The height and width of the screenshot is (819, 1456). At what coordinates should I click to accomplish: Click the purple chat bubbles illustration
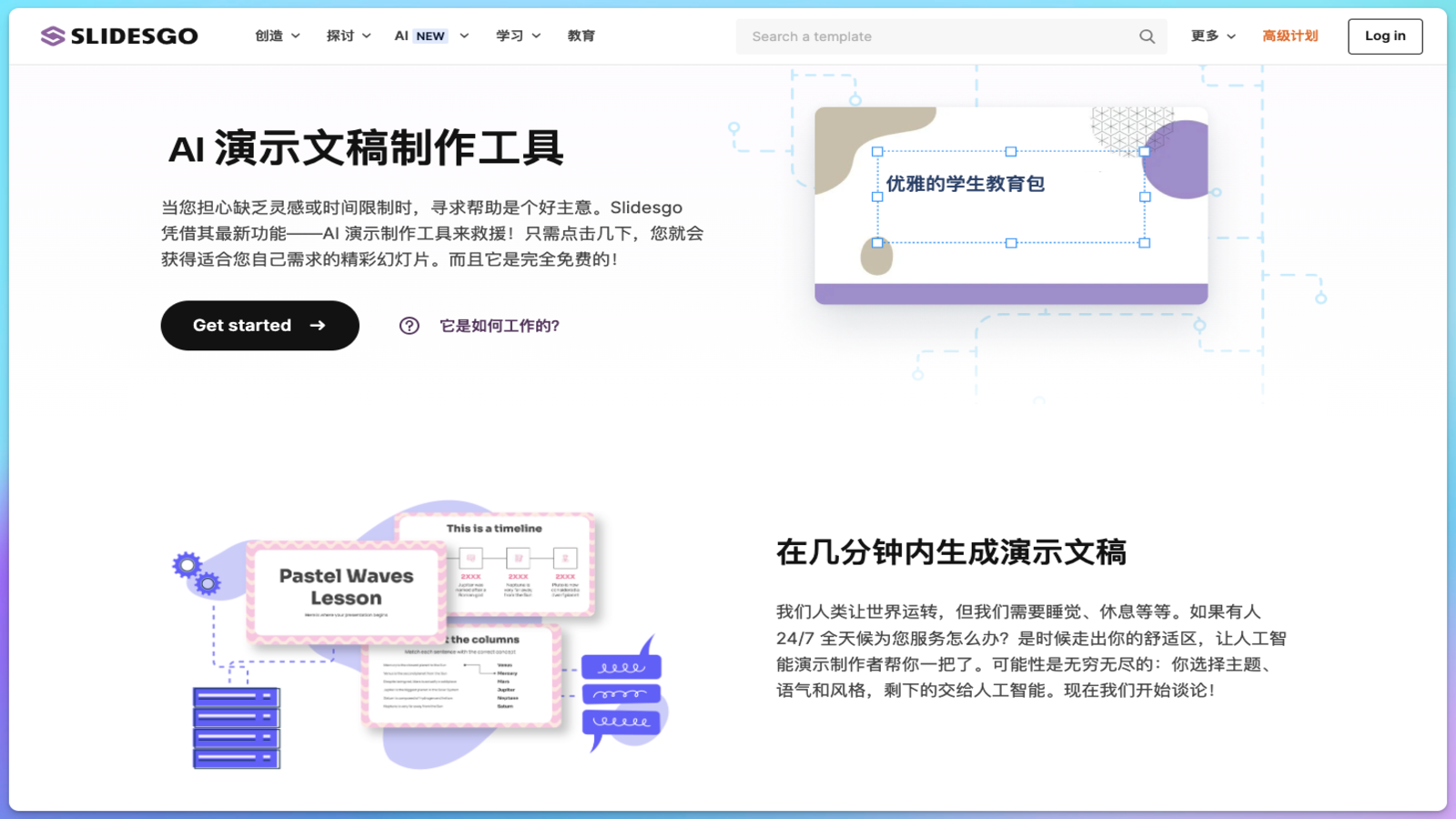click(622, 693)
